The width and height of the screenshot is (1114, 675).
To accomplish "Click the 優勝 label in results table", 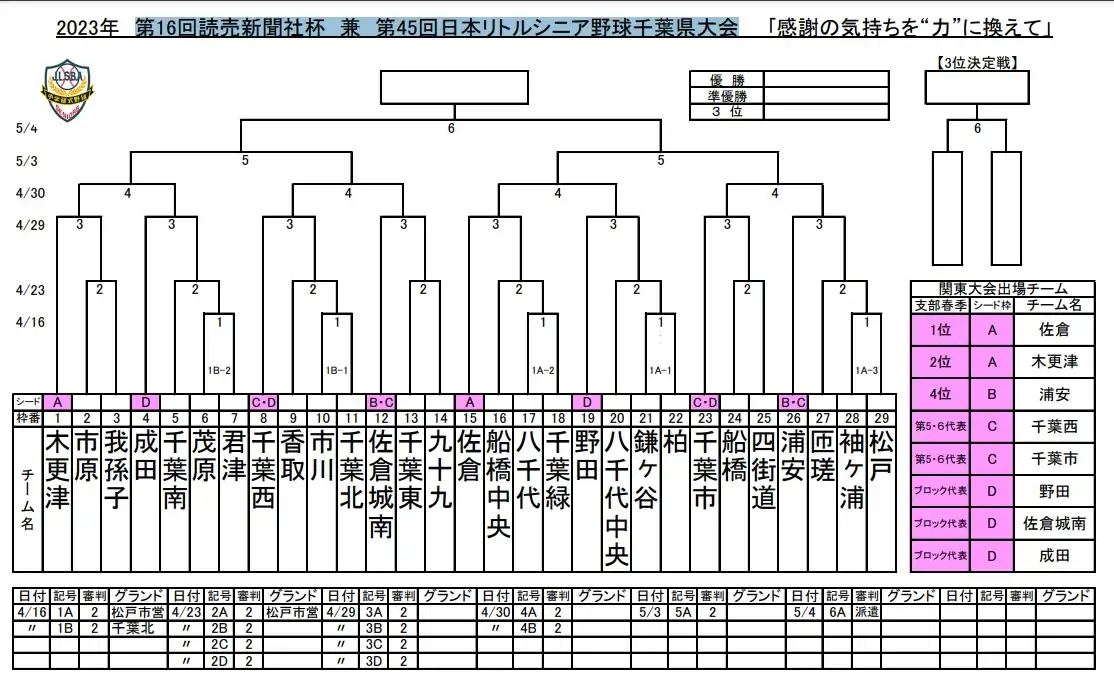I will (726, 80).
